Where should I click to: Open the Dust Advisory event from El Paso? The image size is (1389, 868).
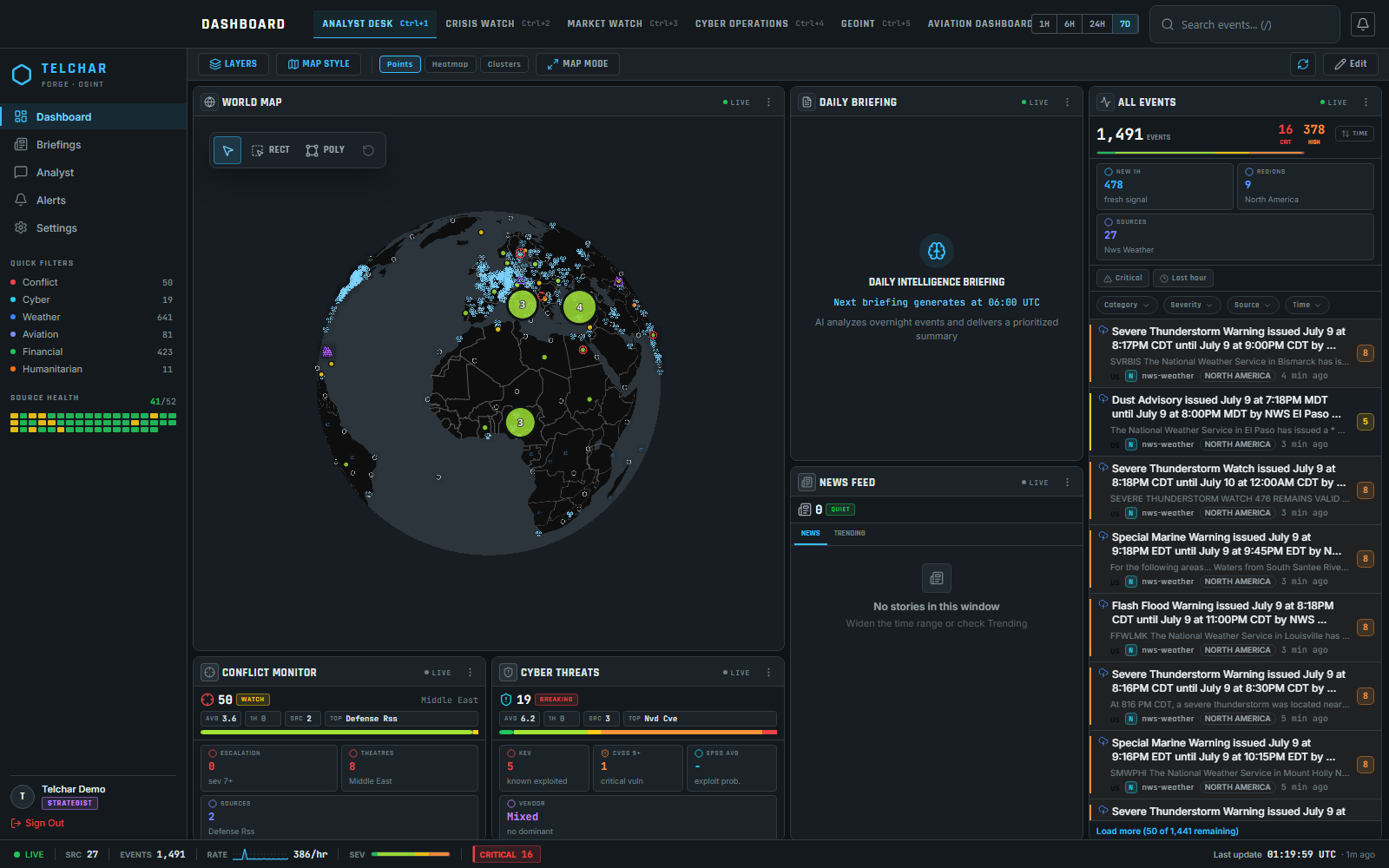tap(1235, 422)
